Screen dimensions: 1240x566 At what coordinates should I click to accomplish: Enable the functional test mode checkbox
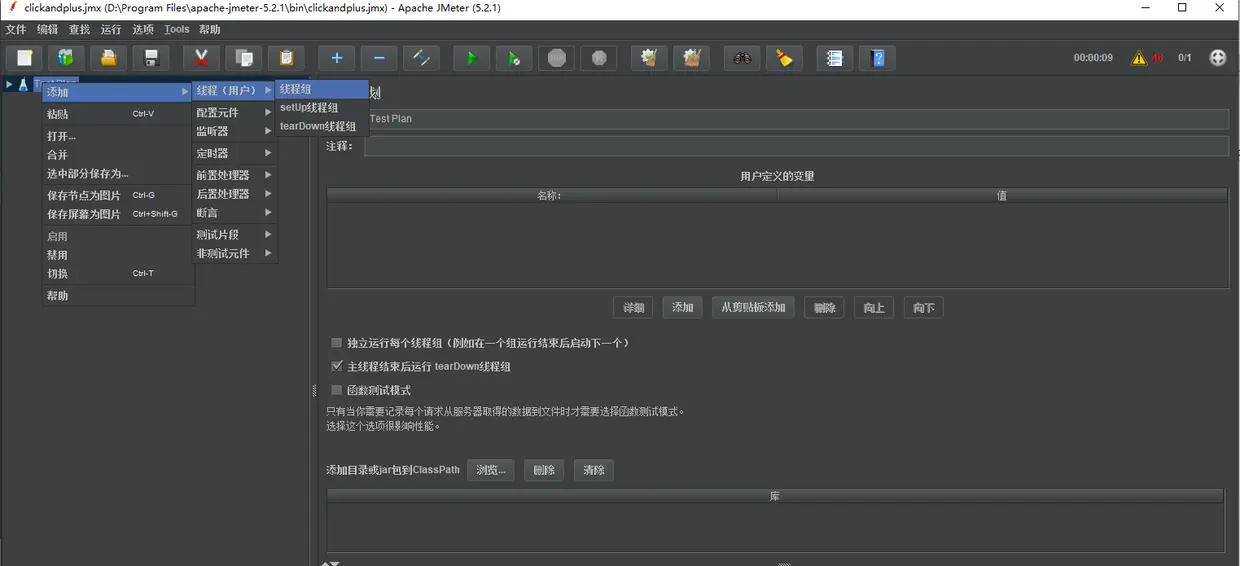[337, 390]
